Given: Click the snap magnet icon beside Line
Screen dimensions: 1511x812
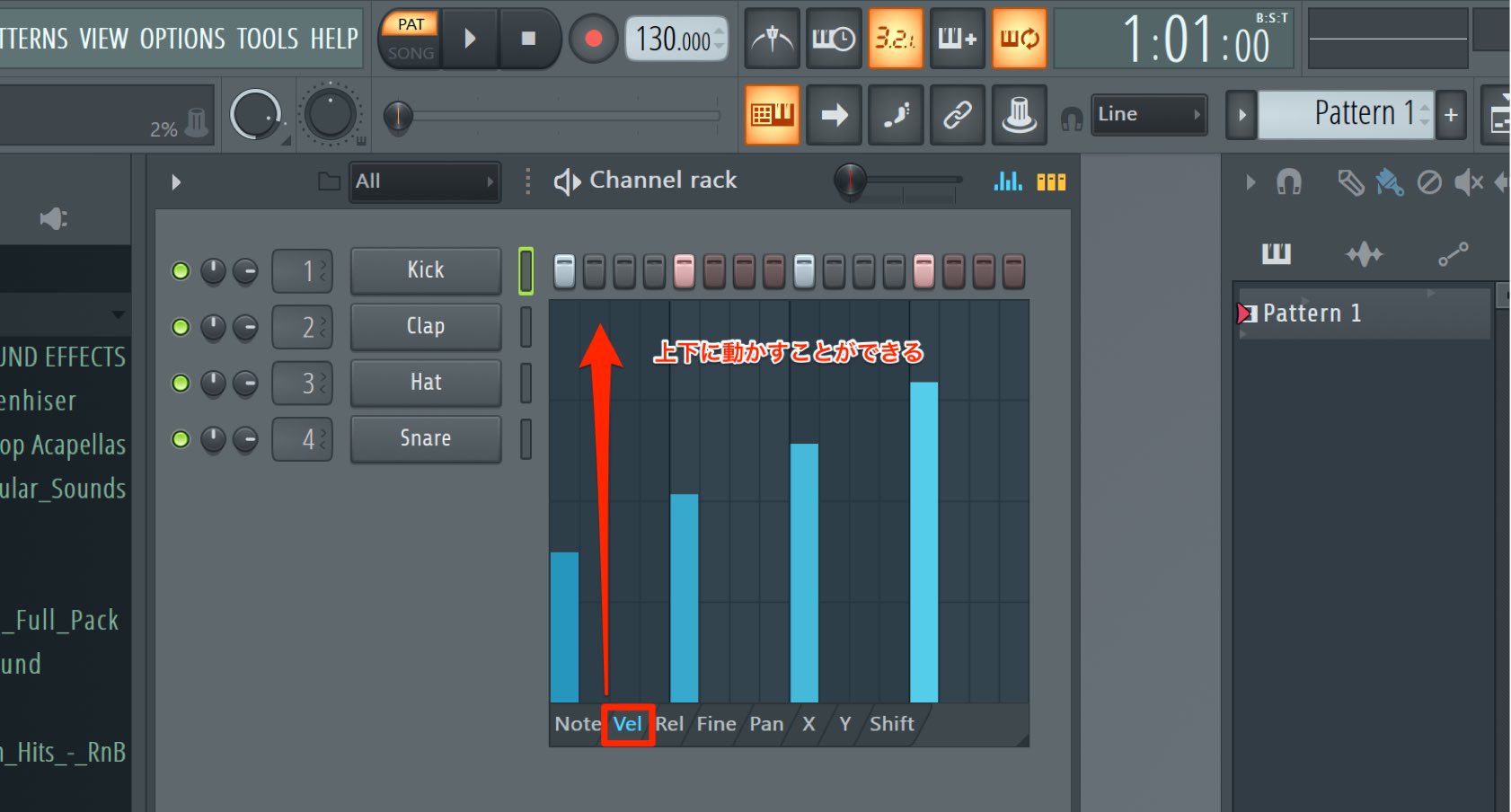Looking at the screenshot, I should (x=1071, y=118).
